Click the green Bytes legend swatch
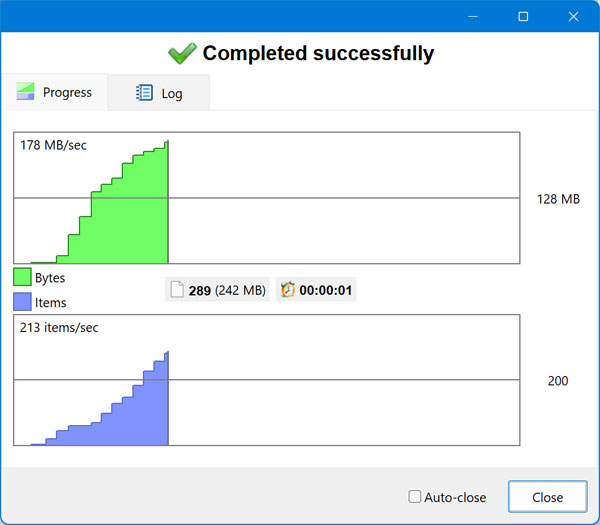Image resolution: width=600 pixels, height=525 pixels. (x=22, y=277)
